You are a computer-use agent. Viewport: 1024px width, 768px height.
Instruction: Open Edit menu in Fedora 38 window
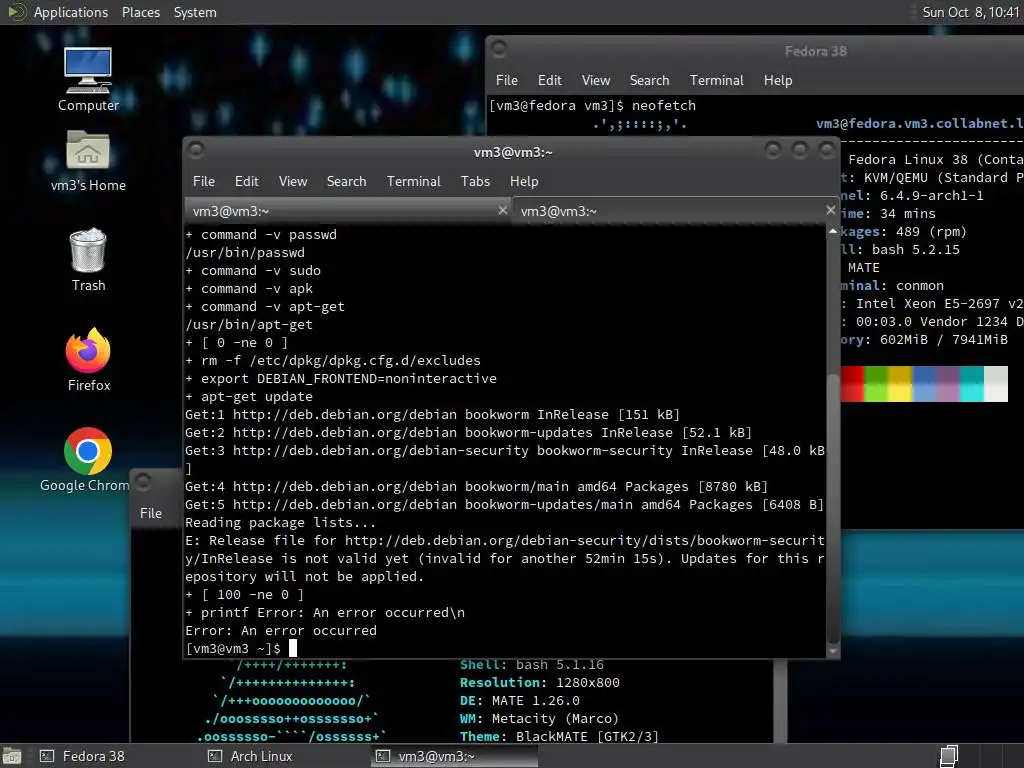(x=549, y=80)
